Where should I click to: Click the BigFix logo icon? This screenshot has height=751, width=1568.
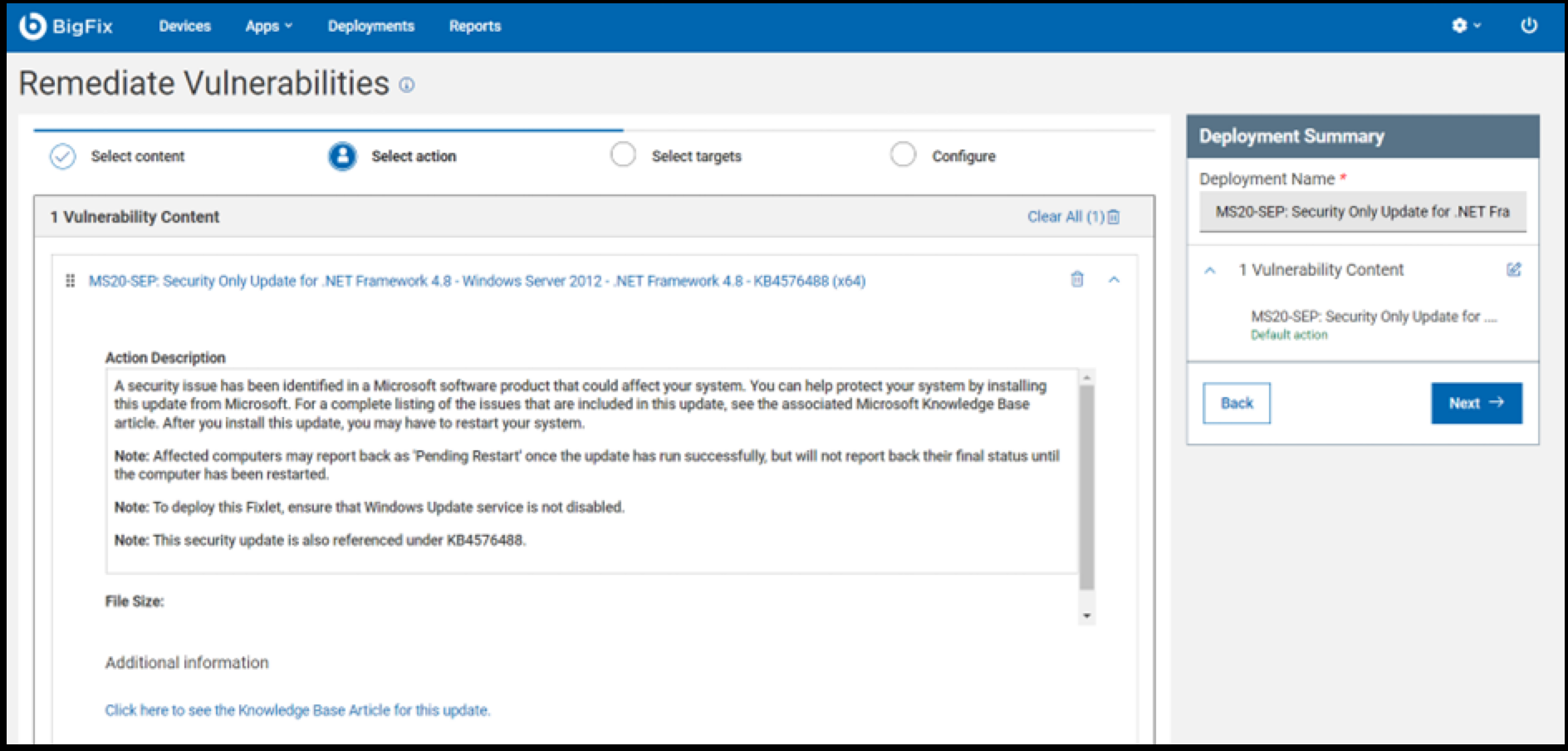pos(32,26)
